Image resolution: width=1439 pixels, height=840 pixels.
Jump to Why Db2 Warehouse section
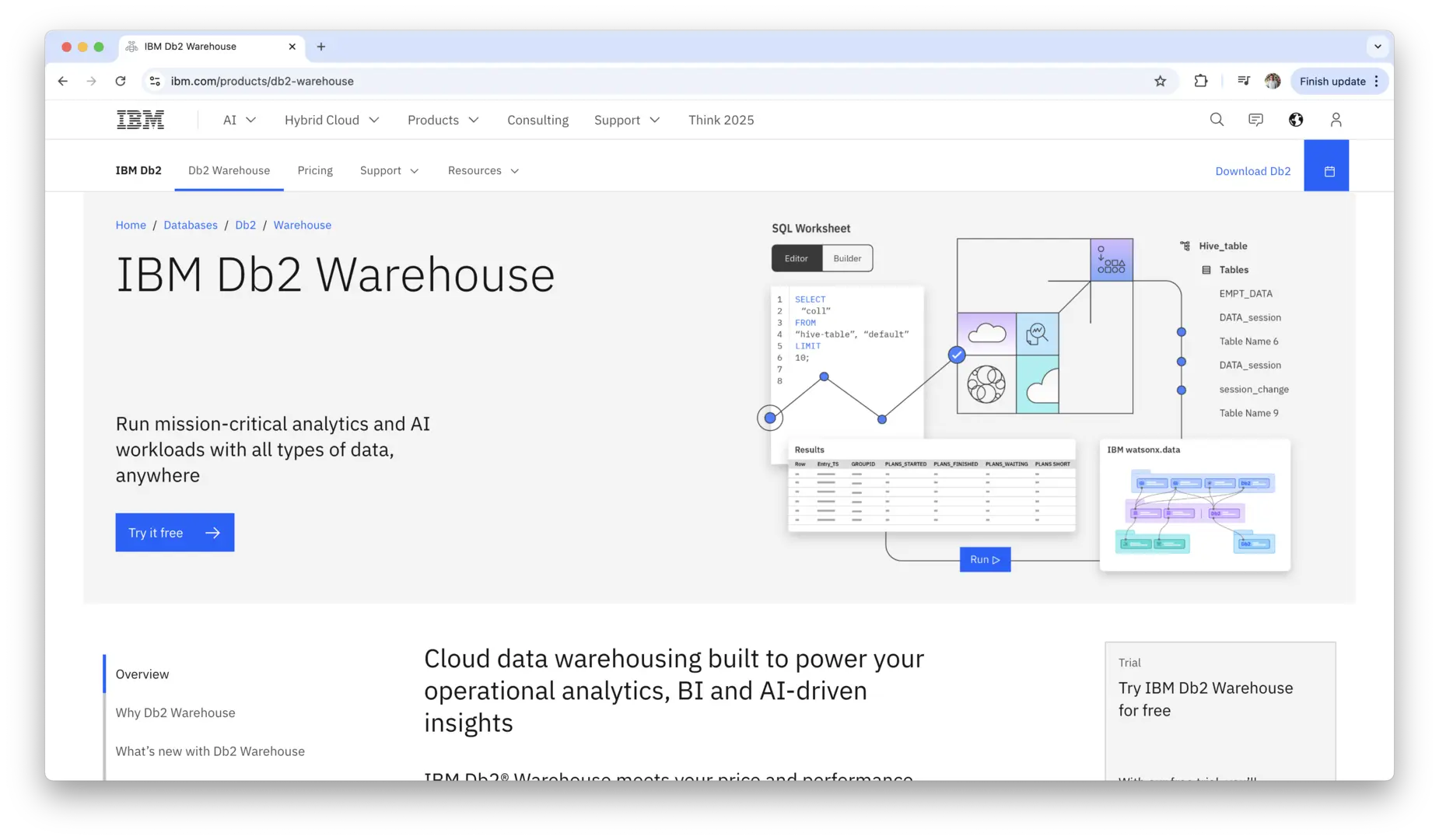point(175,712)
